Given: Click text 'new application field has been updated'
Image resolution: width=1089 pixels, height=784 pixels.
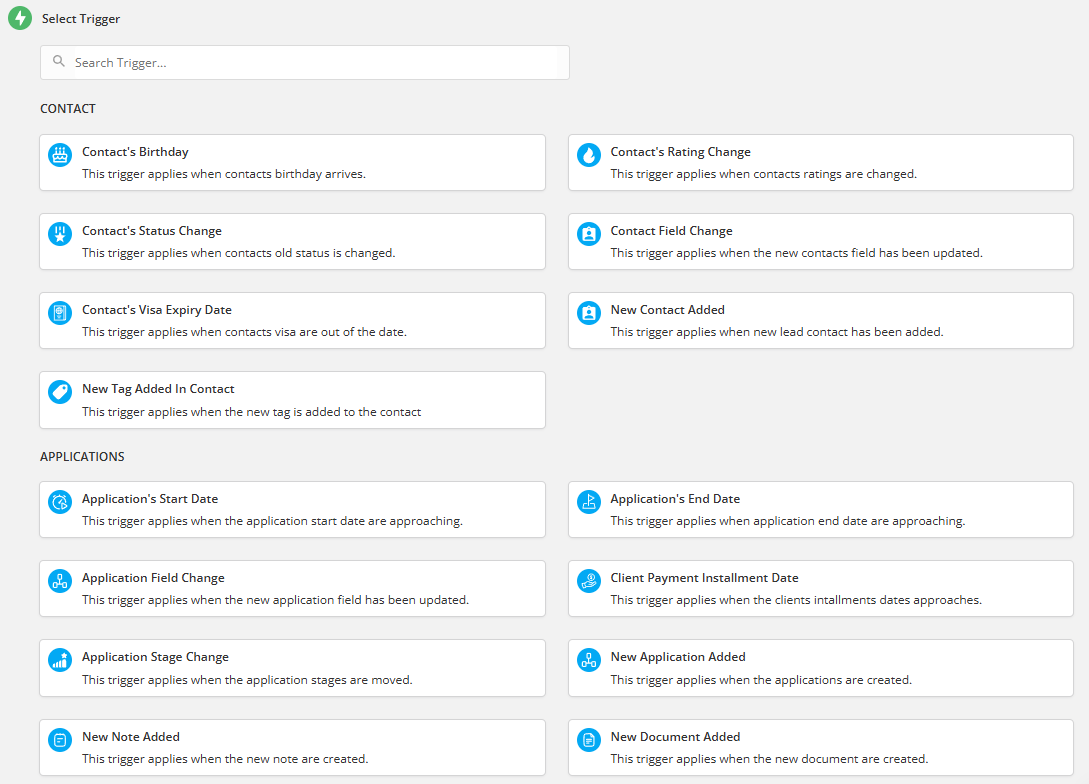Looking at the screenshot, I should tap(356, 601).
